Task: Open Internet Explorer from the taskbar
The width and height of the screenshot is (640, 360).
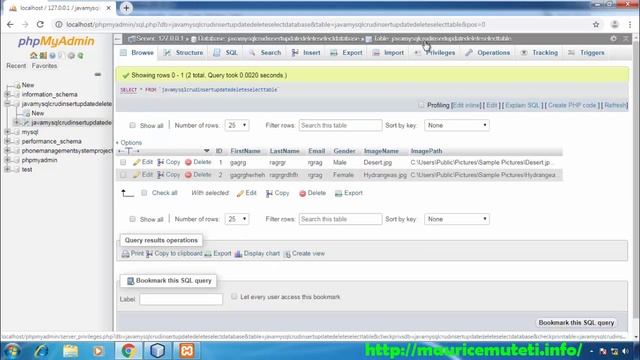Action: click(42, 351)
